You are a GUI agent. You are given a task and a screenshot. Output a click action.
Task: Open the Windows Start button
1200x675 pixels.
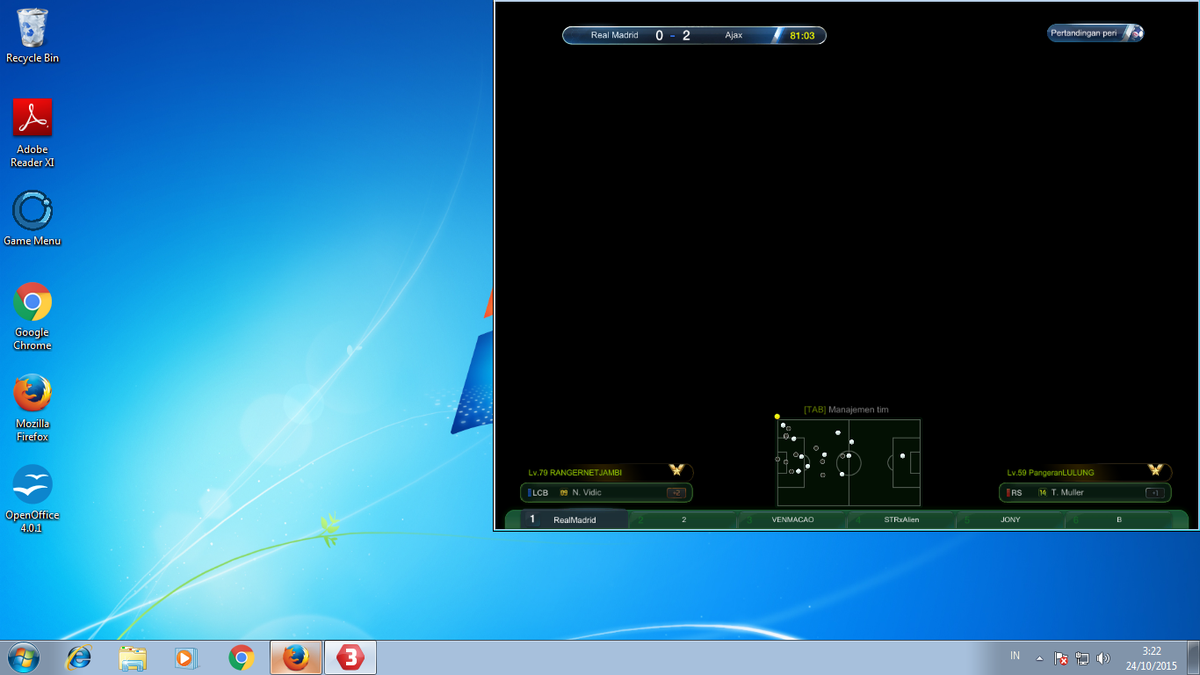click(x=22, y=657)
